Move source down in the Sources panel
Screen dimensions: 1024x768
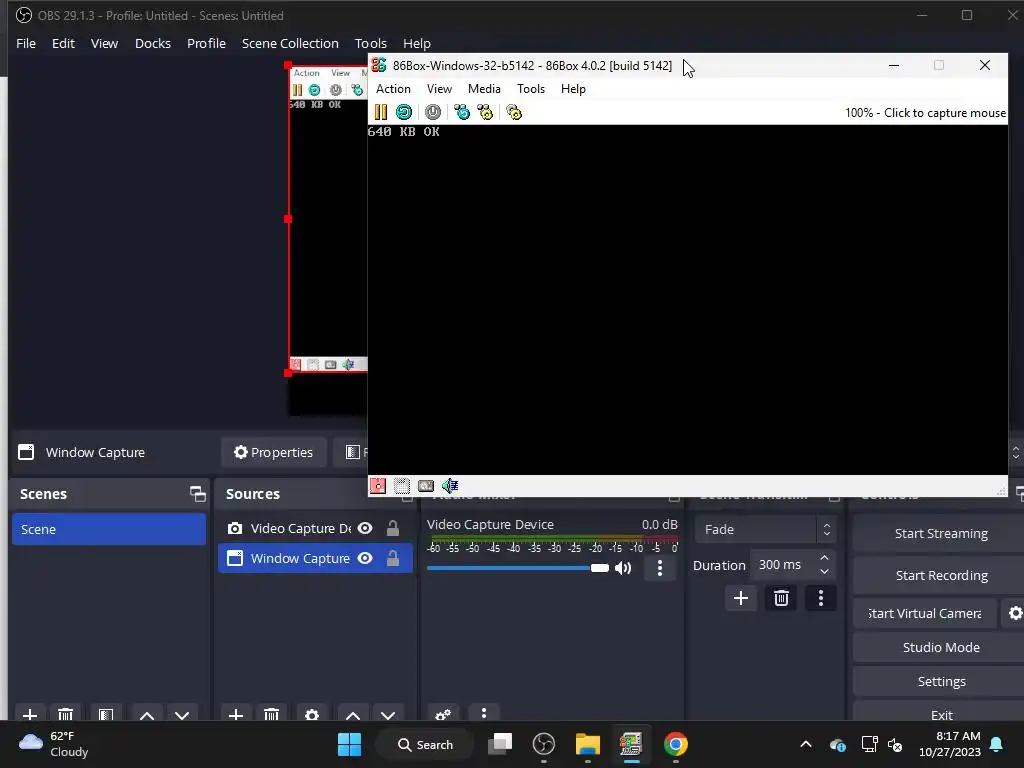[389, 714]
